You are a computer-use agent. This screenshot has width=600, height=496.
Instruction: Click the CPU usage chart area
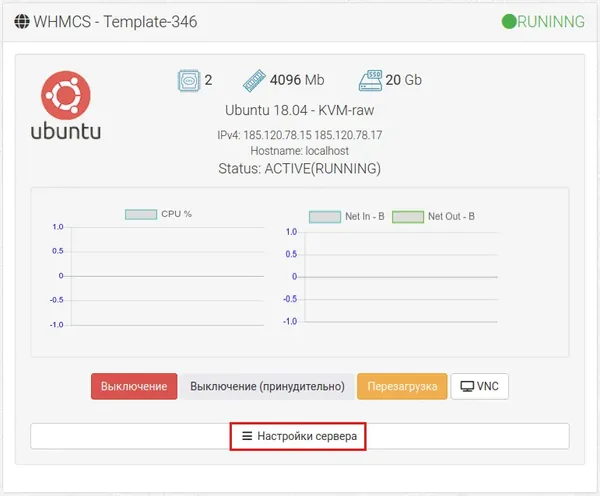(167, 276)
